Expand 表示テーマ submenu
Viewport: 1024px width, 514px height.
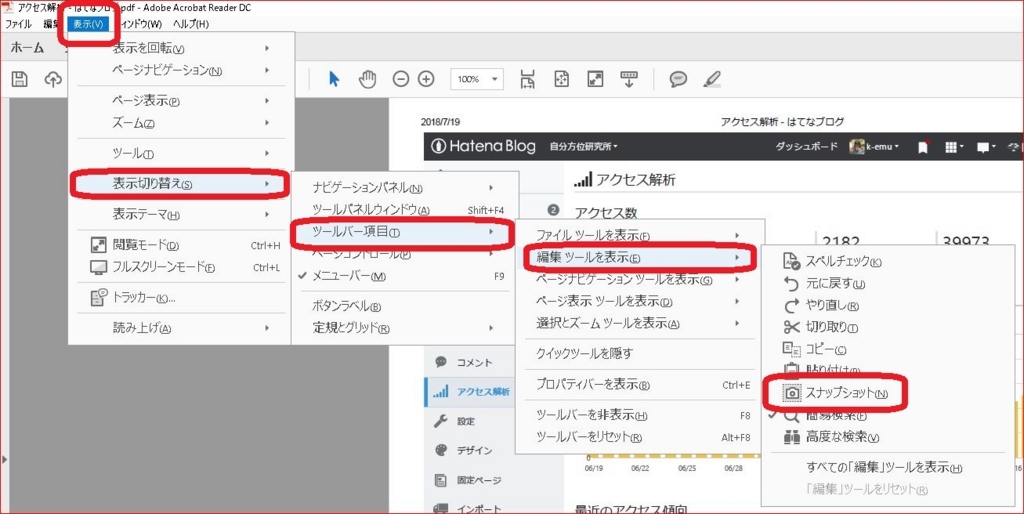[x=181, y=214]
